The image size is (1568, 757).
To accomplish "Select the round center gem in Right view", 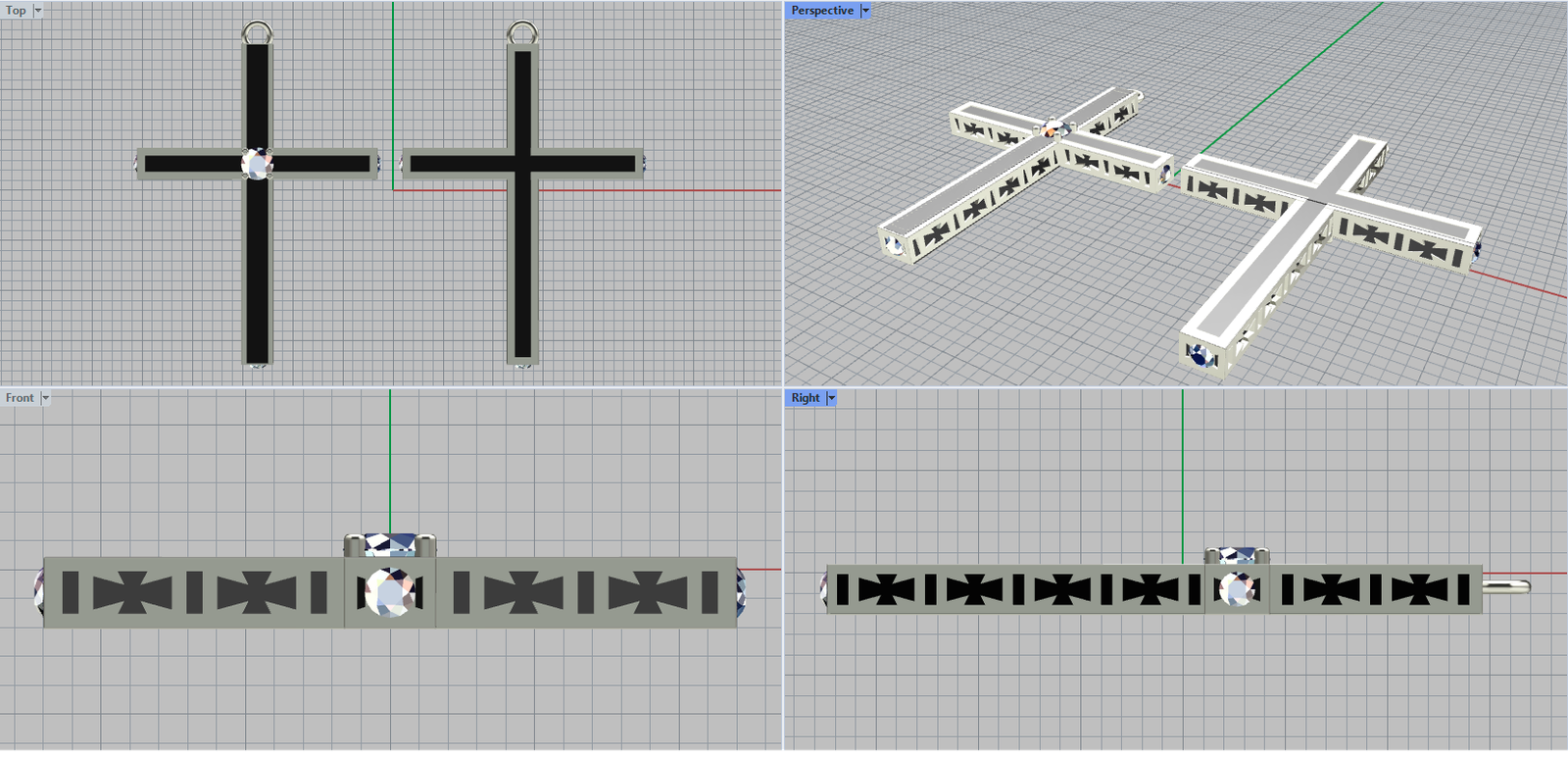I will [x=1236, y=589].
